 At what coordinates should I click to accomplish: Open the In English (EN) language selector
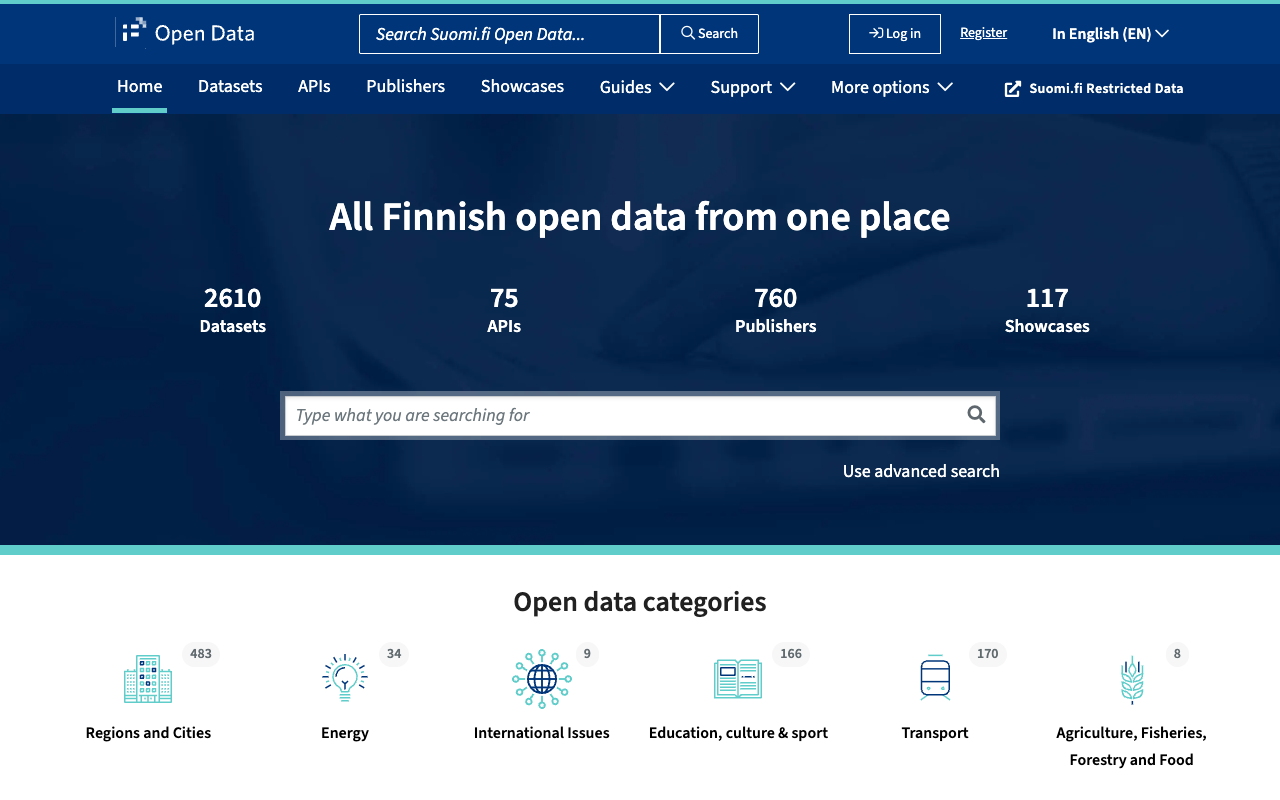point(1110,33)
